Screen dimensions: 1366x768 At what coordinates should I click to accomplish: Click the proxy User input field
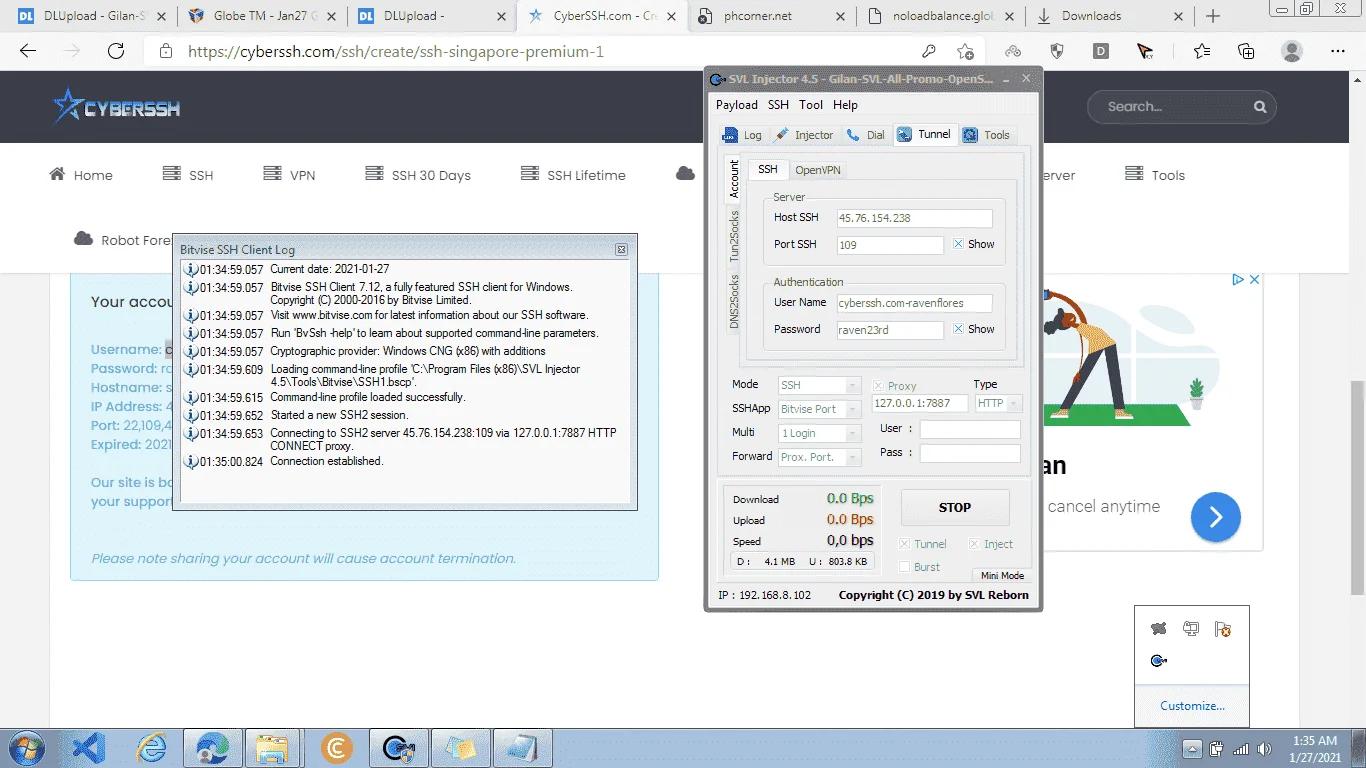point(970,429)
